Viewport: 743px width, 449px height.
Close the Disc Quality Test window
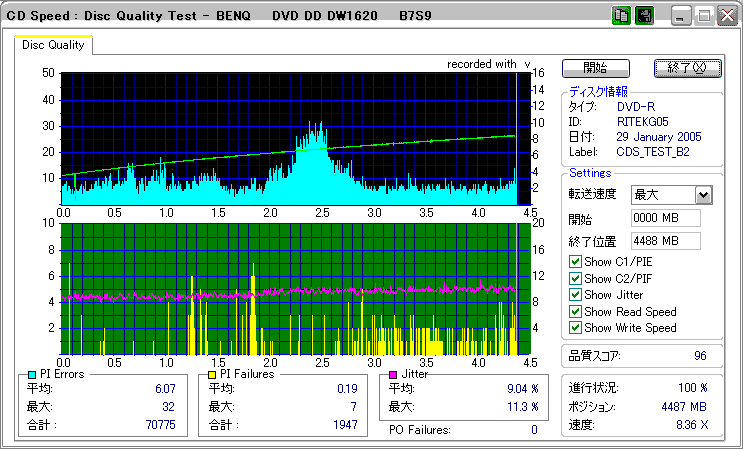(x=725, y=16)
